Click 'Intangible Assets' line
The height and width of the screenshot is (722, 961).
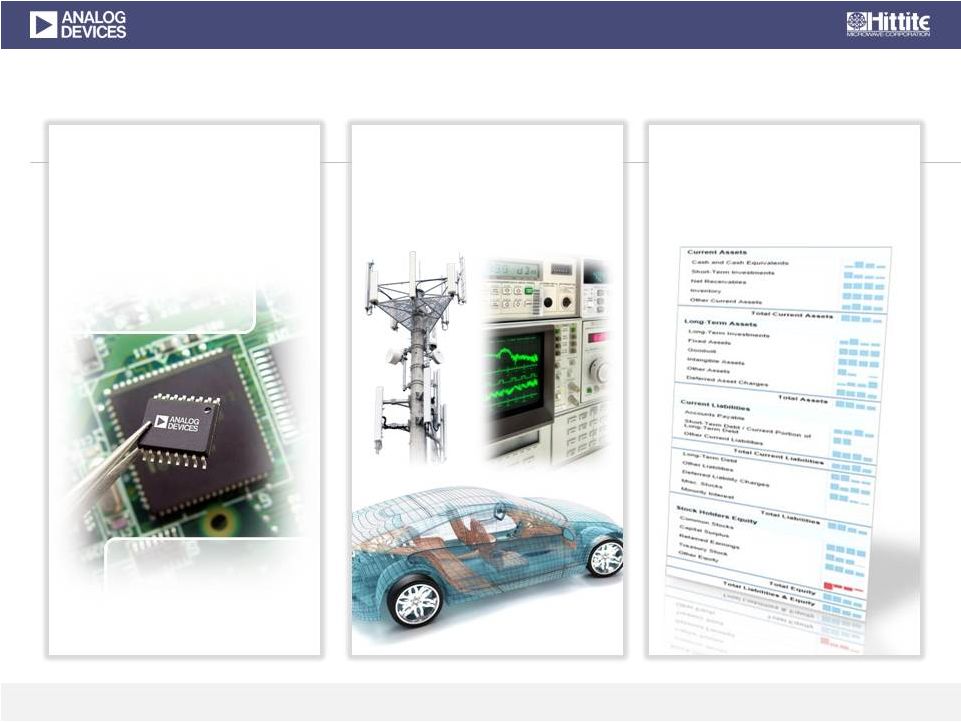pyautogui.click(x=715, y=362)
